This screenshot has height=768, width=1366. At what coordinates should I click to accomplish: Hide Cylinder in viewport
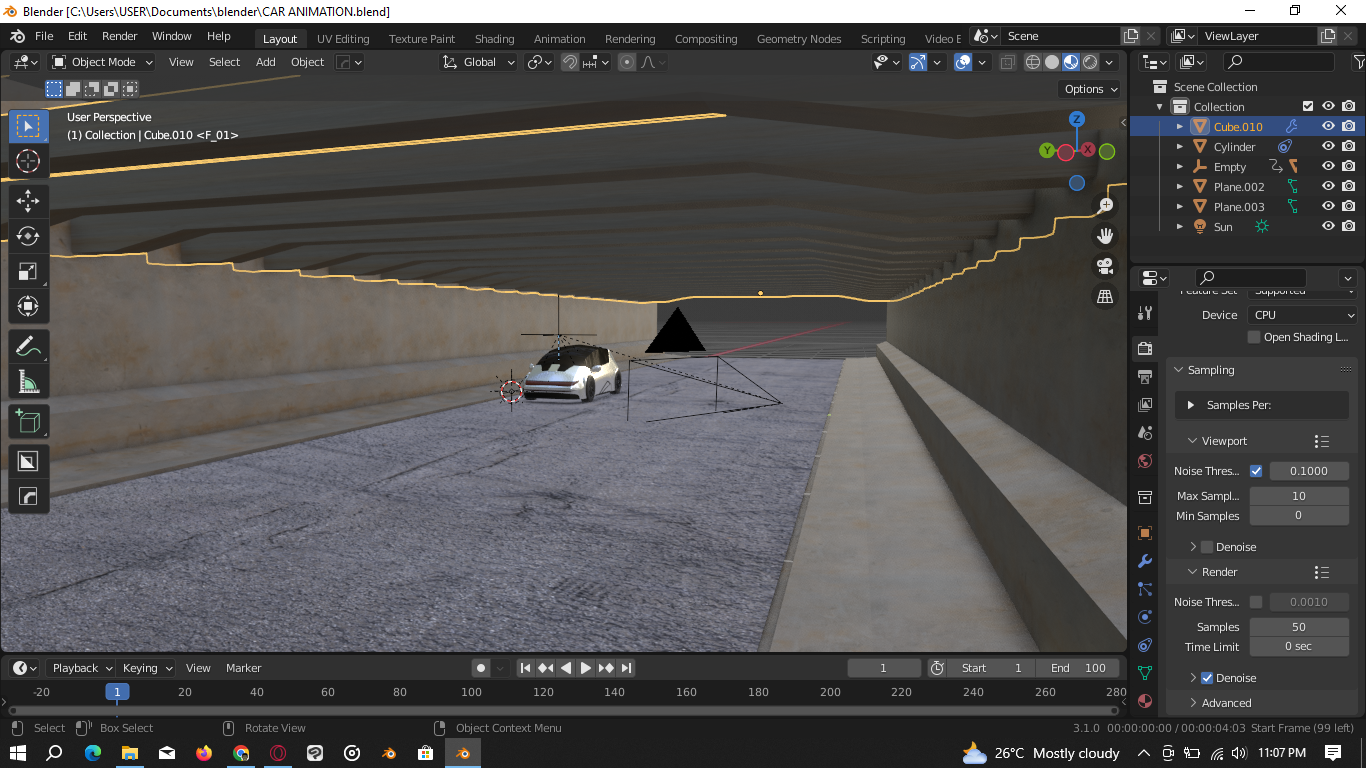coord(1328,147)
